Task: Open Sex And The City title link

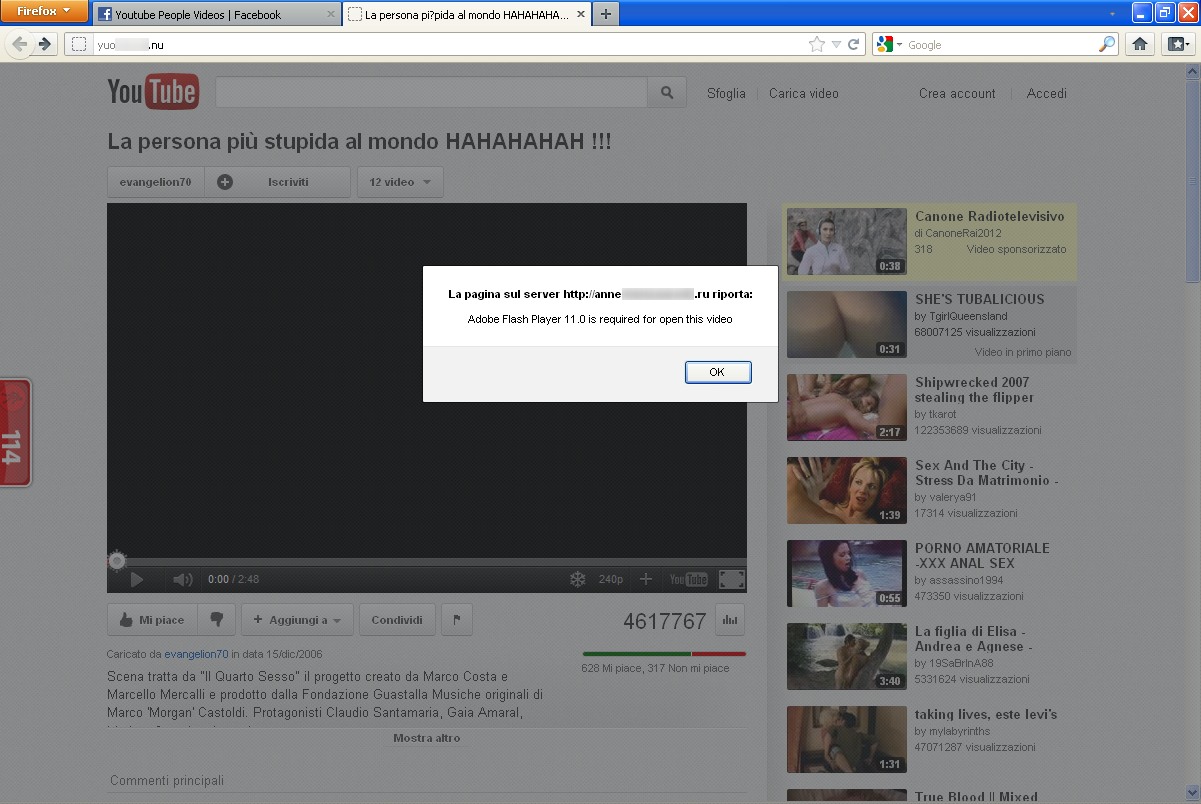Action: click(986, 473)
